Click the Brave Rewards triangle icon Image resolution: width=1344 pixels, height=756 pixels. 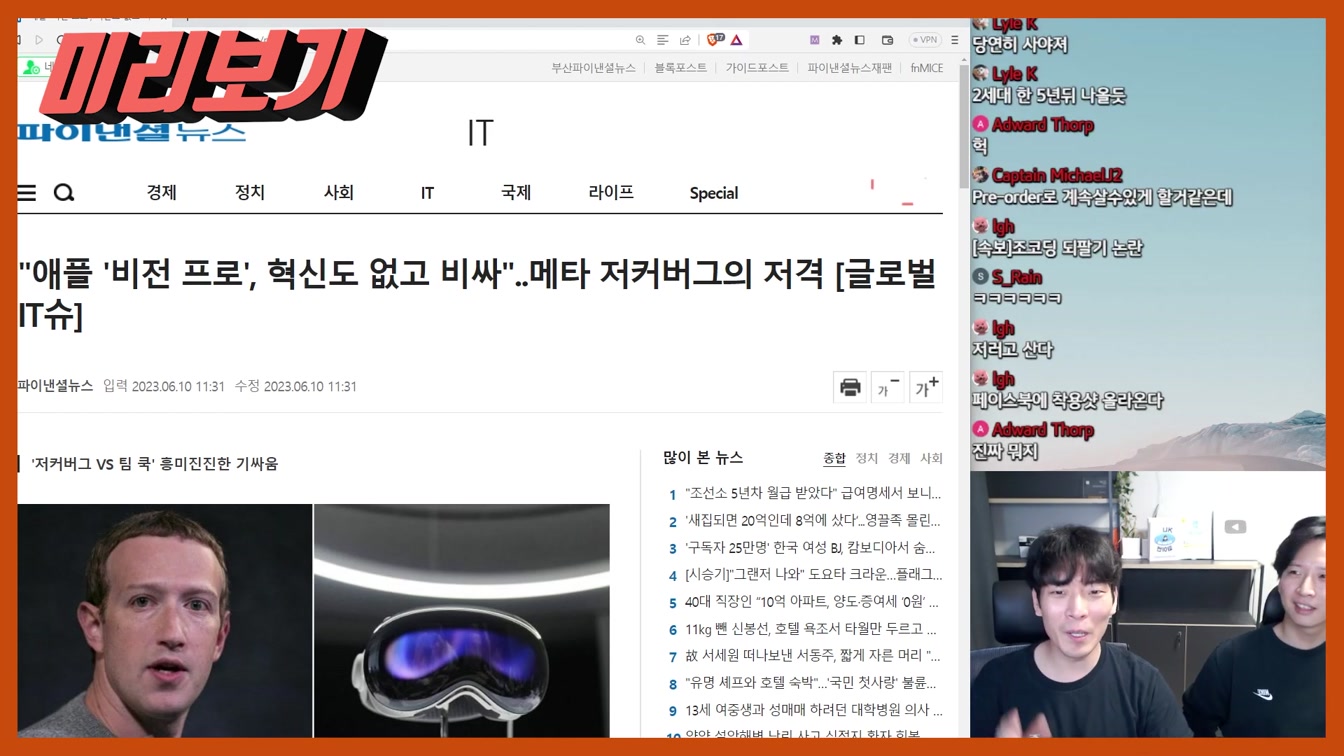point(737,40)
